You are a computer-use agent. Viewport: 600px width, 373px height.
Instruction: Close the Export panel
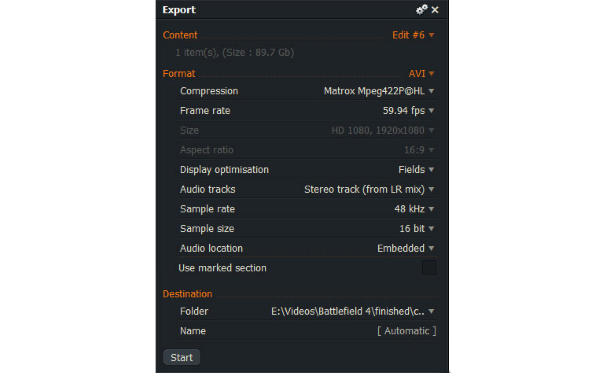click(x=435, y=10)
